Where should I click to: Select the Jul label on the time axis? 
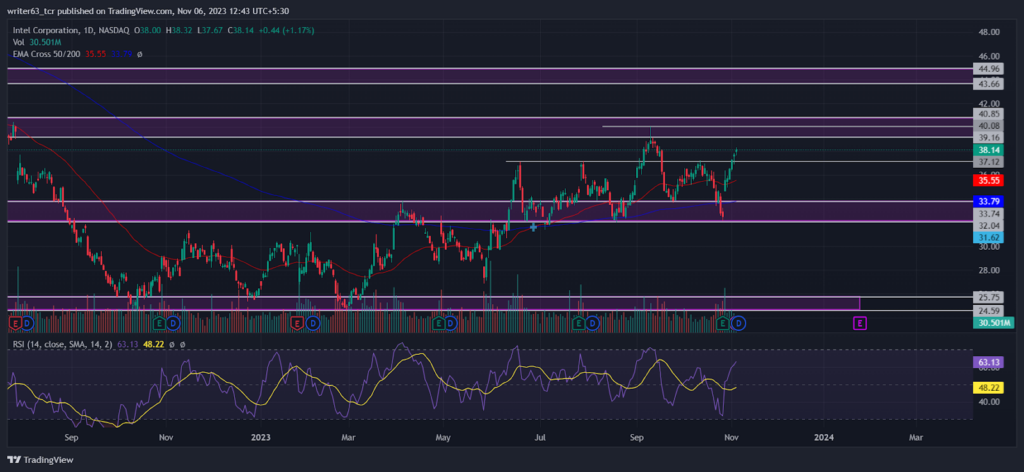click(539, 437)
